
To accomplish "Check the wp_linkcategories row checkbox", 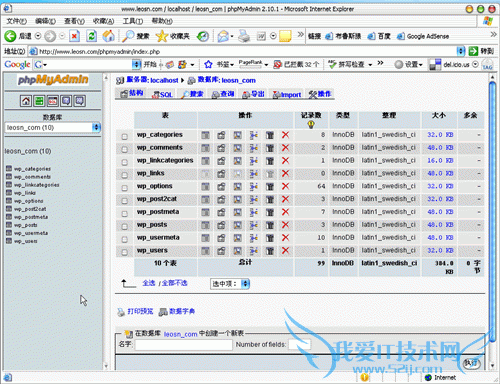I will pos(124,162).
